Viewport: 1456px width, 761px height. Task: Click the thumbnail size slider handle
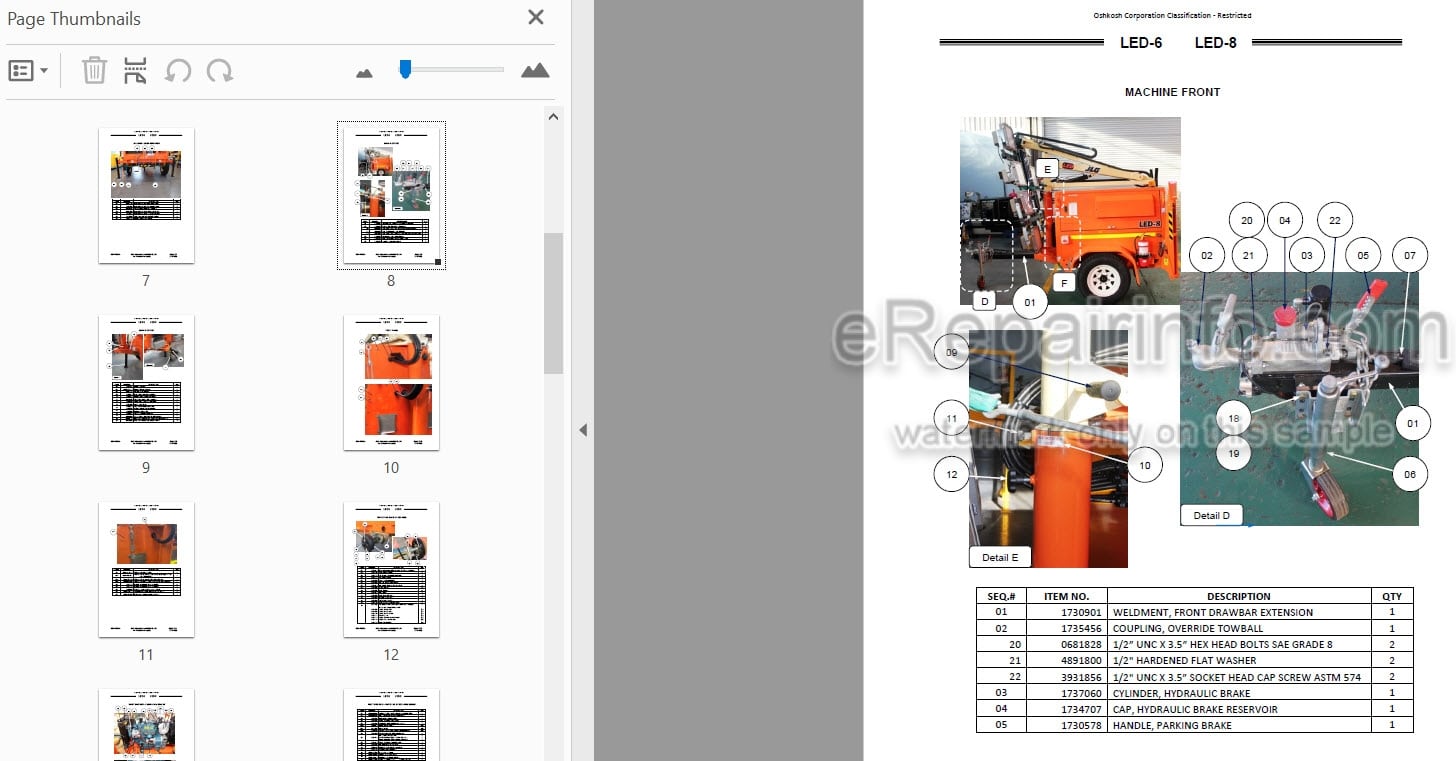405,69
